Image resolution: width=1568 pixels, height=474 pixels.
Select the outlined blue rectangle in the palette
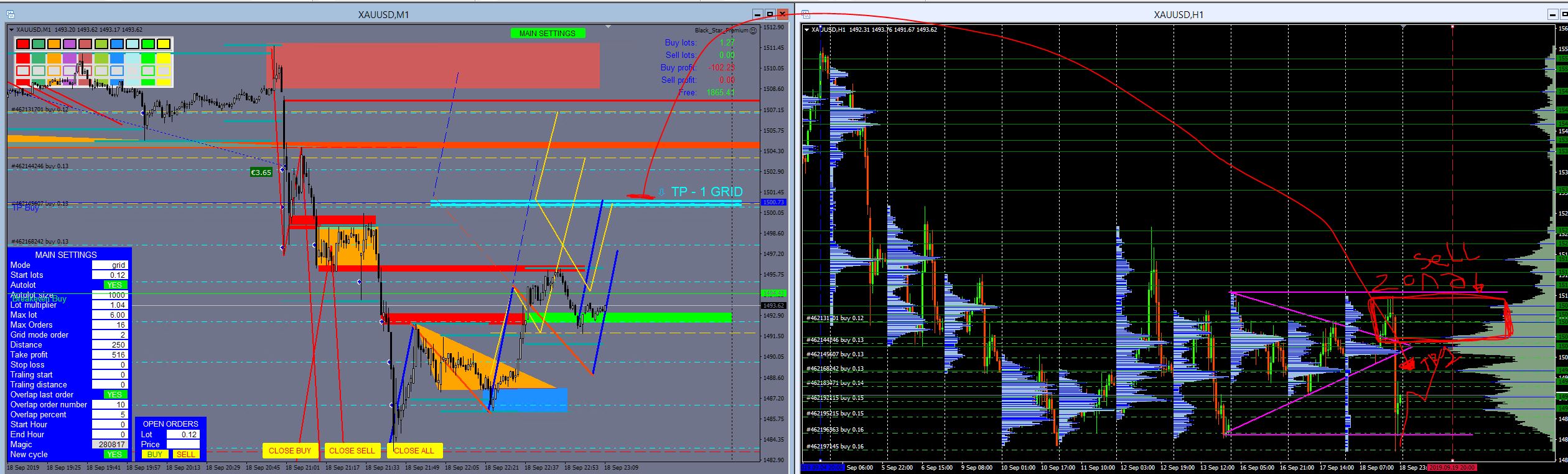pyautogui.click(x=117, y=71)
